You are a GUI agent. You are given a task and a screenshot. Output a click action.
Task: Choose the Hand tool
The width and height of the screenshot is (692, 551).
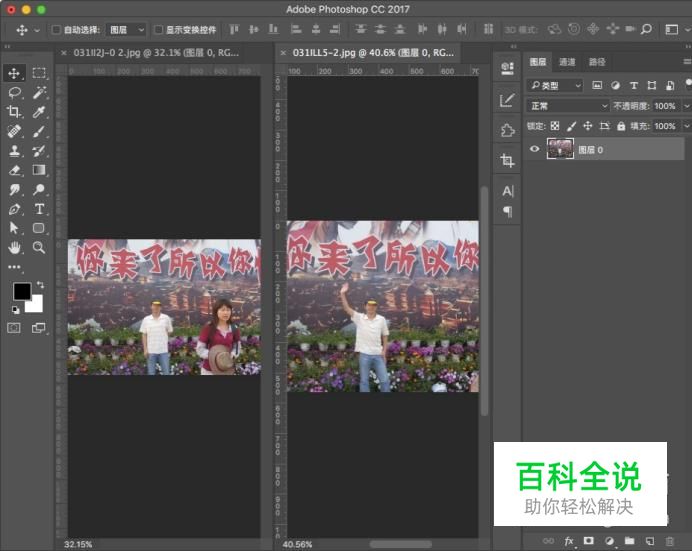tap(14, 247)
